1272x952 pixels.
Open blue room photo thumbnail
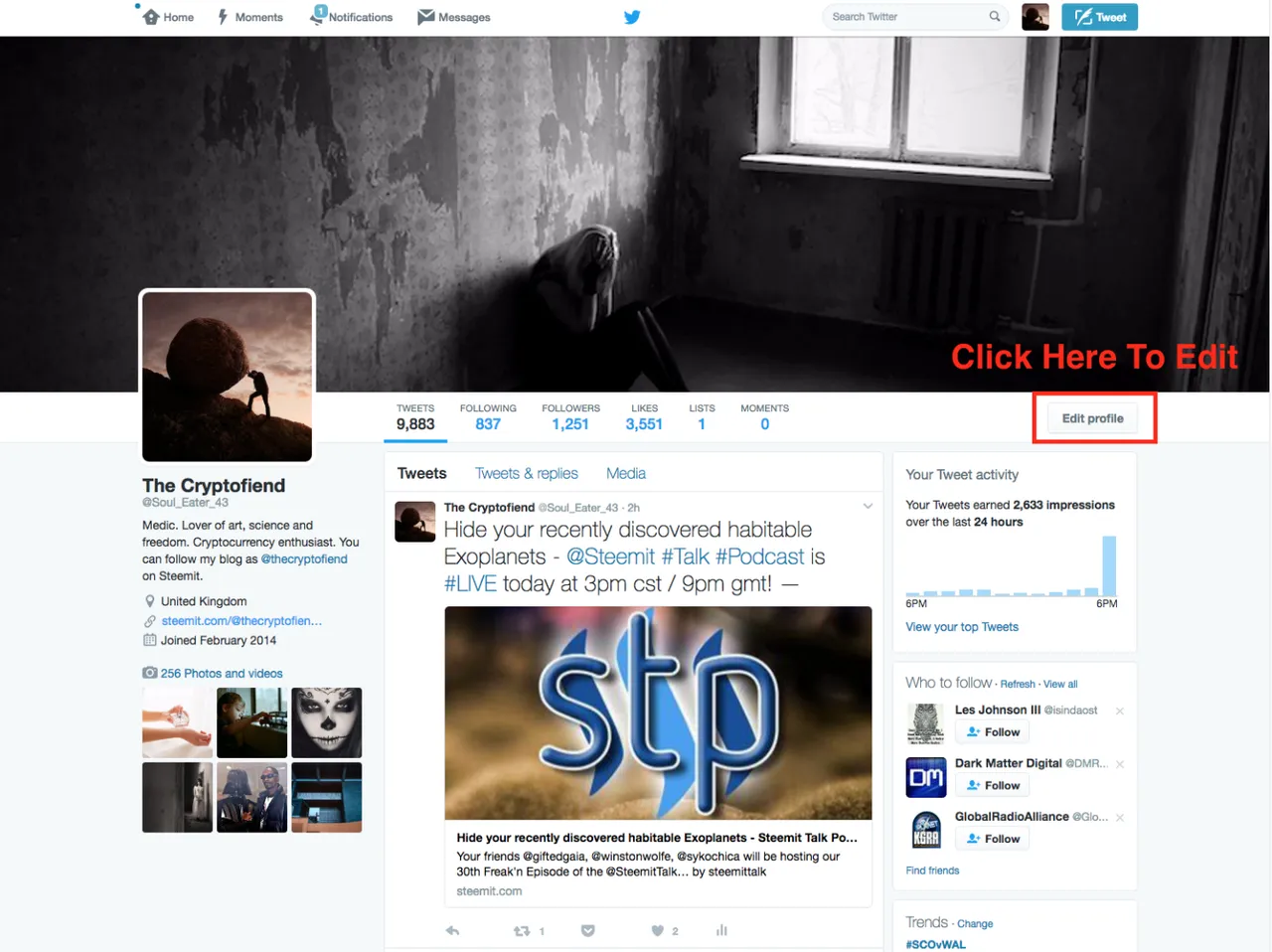[327, 797]
